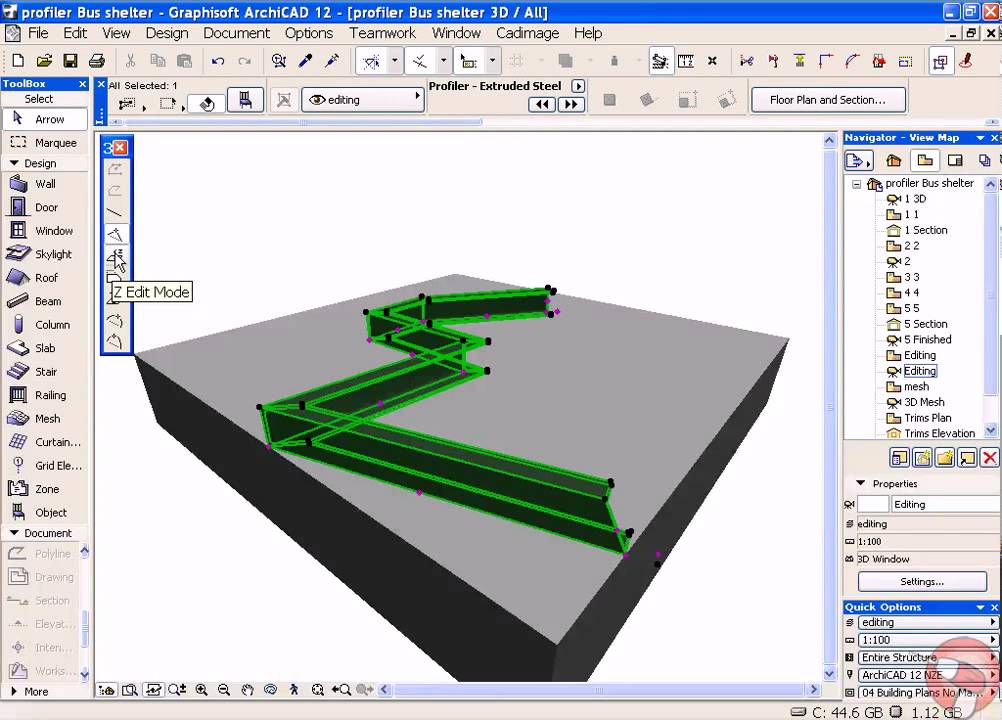Pick the eyedropper pick-up parameters tool
1002x720 pixels.
tap(305, 61)
